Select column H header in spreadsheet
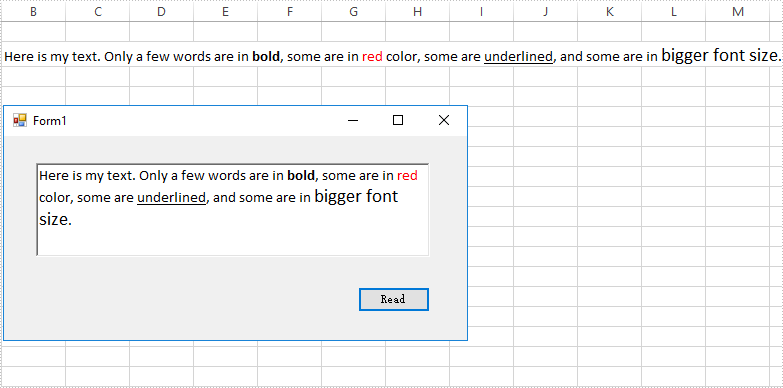 pos(417,11)
